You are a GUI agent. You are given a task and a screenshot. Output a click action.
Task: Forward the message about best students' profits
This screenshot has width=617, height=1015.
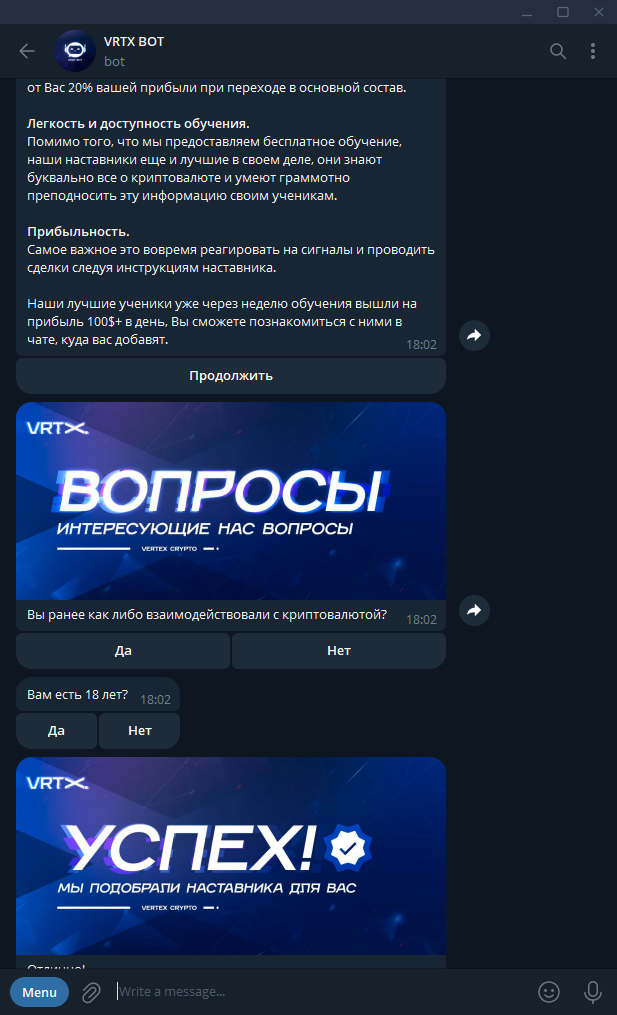click(x=475, y=335)
